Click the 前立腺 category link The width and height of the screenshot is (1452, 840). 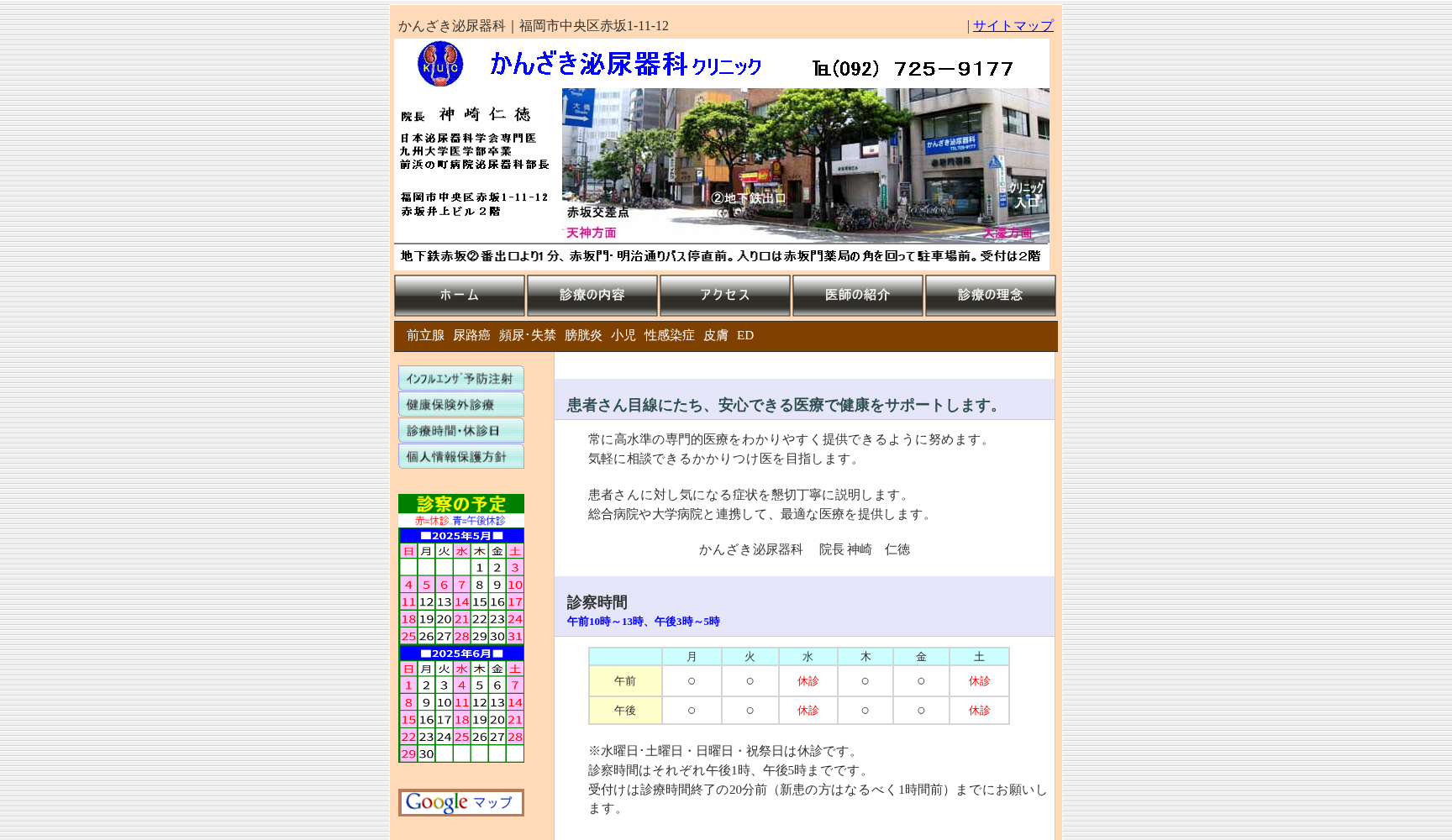[424, 335]
